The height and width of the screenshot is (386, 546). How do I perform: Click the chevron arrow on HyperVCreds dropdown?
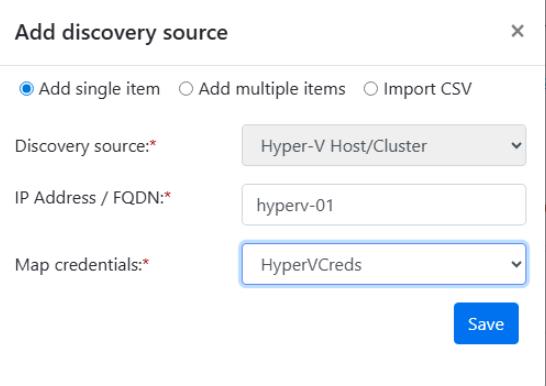coord(516,264)
